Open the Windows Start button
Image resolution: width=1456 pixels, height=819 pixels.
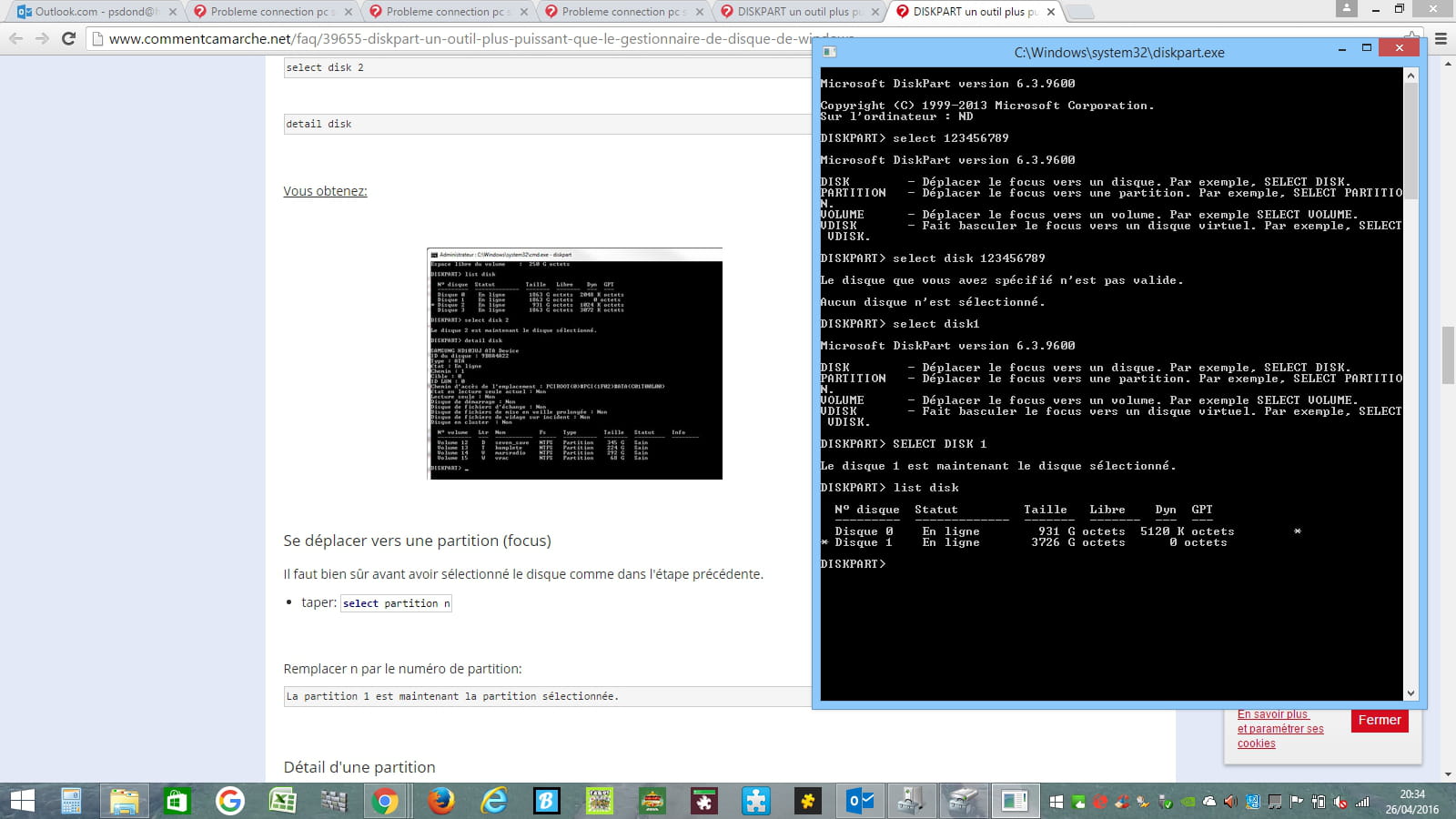click(x=22, y=801)
